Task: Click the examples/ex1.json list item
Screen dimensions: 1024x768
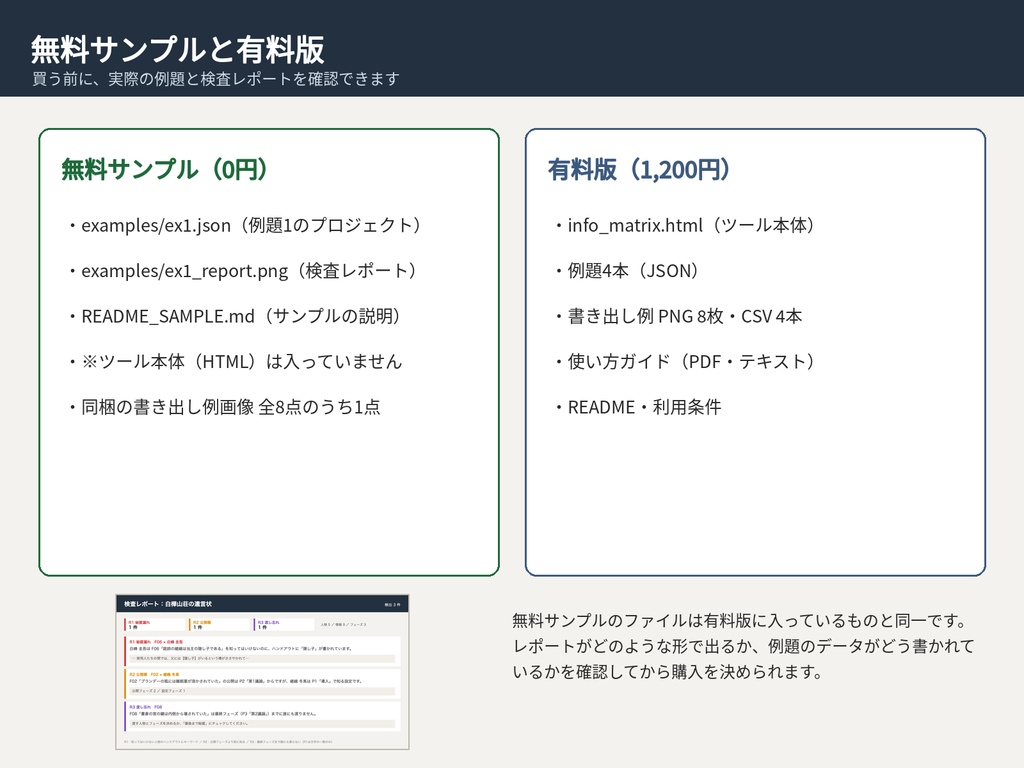Action: [246, 225]
